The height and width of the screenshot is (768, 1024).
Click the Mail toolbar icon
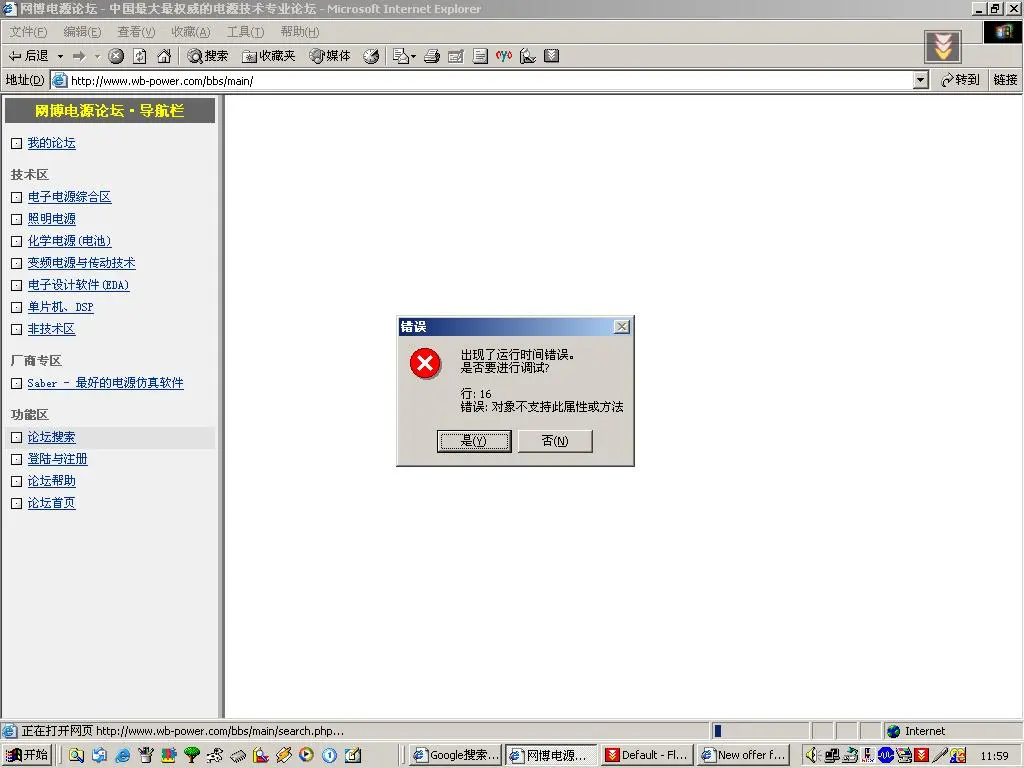[400, 56]
